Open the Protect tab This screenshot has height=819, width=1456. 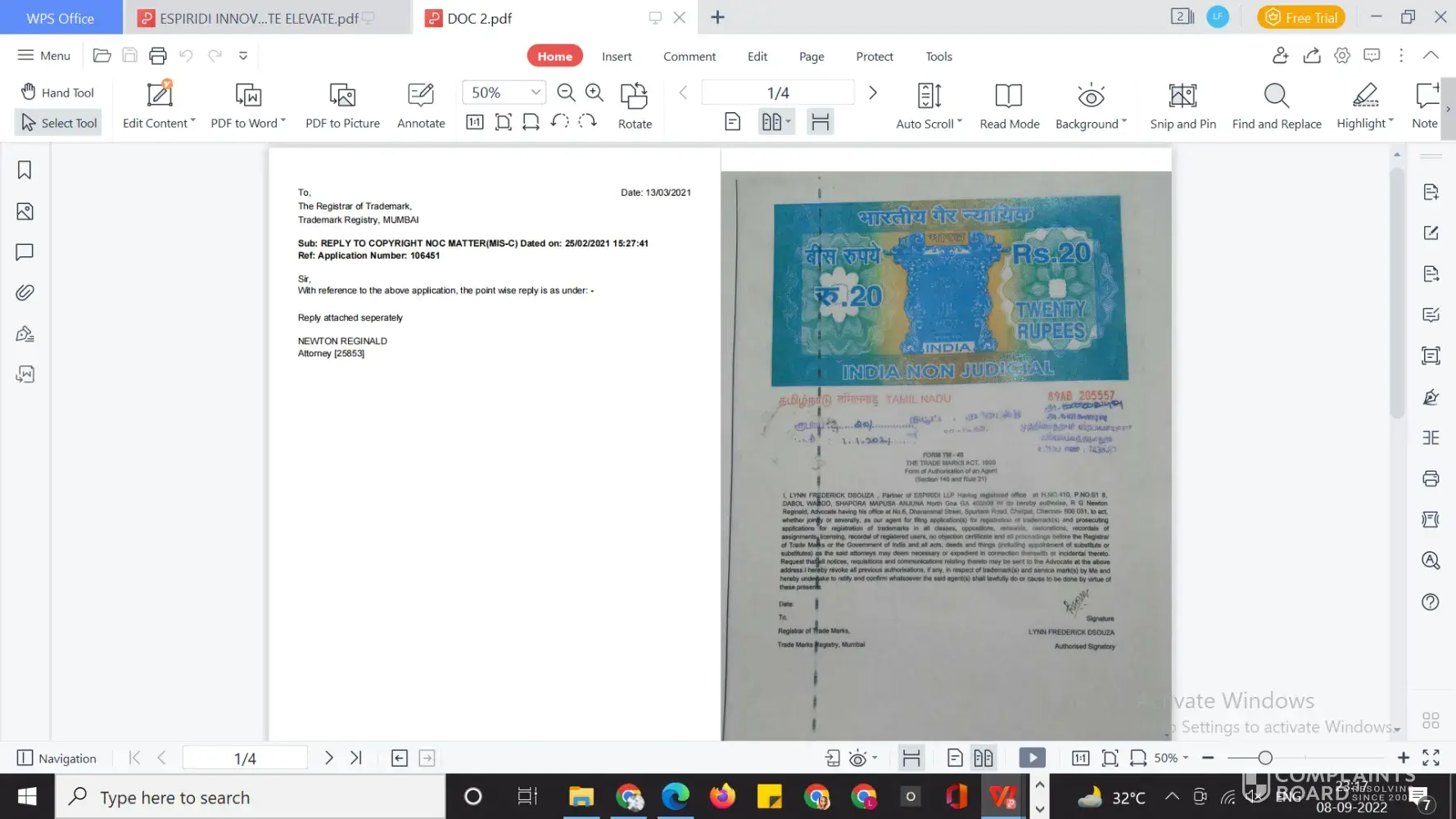point(875,56)
